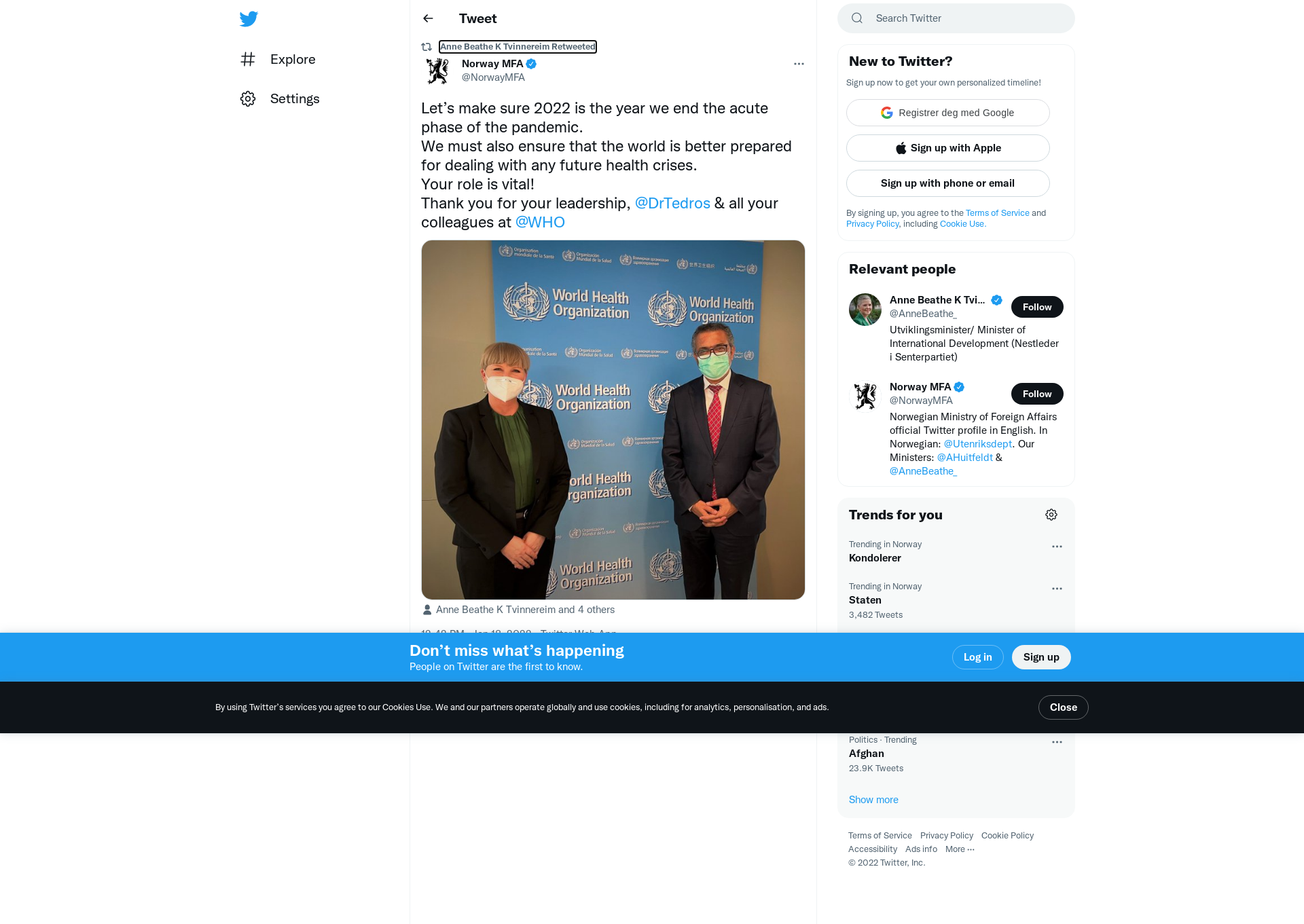This screenshot has width=1304, height=924.
Task: Expand the More footer menu
Action: [960, 850]
